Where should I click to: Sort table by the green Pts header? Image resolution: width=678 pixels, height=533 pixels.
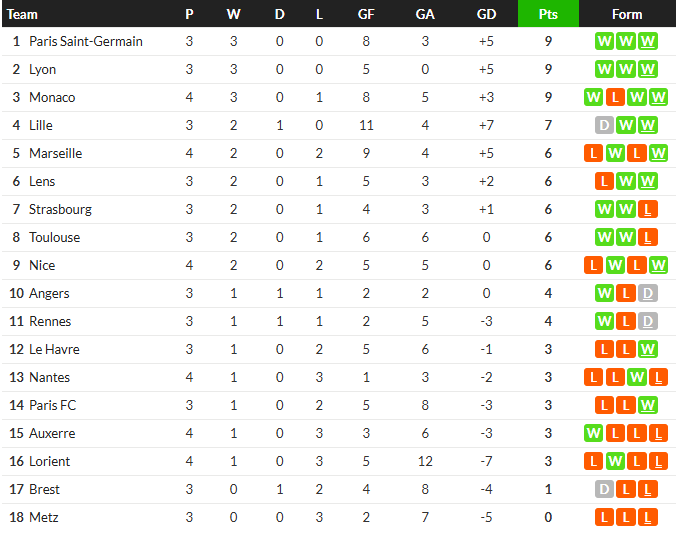pyautogui.click(x=548, y=14)
